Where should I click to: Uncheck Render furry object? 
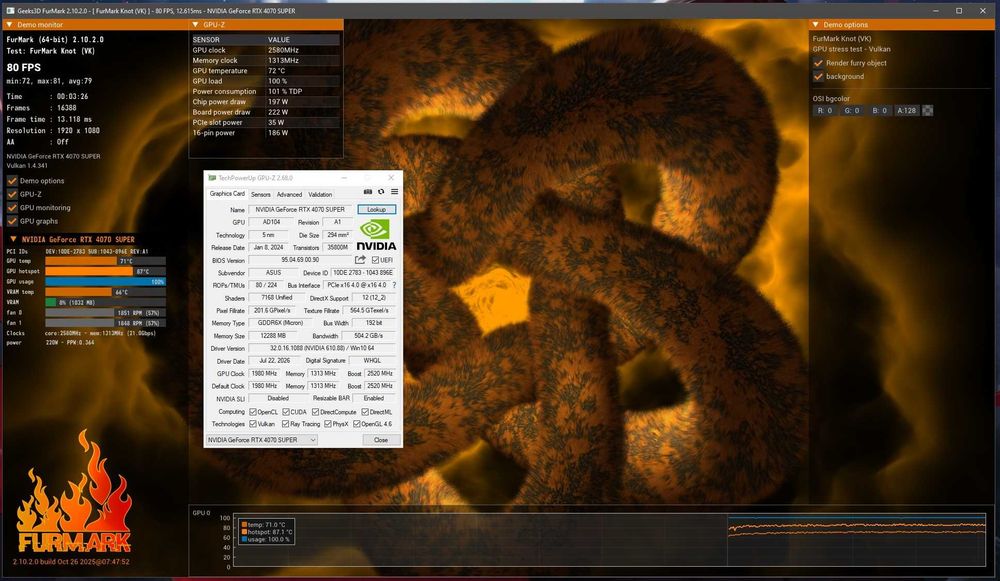pos(818,63)
